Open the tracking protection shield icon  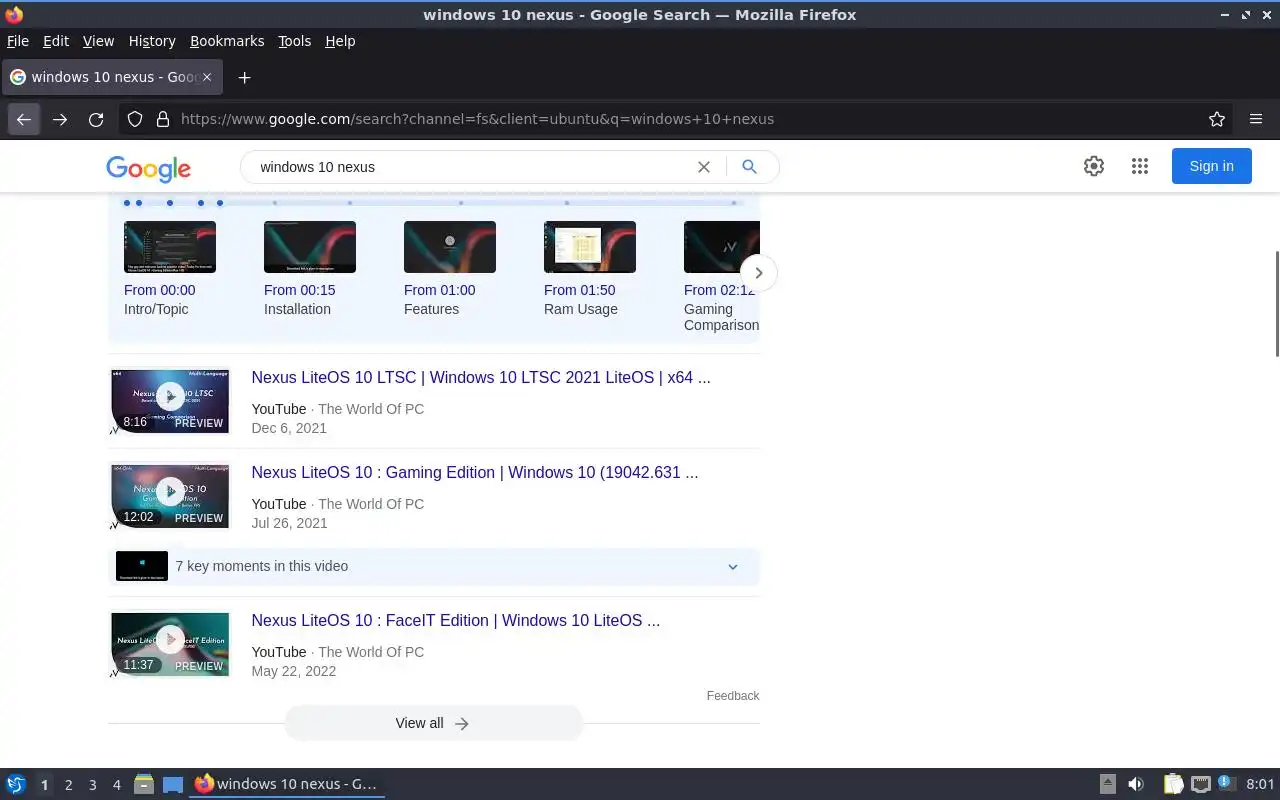click(x=135, y=119)
